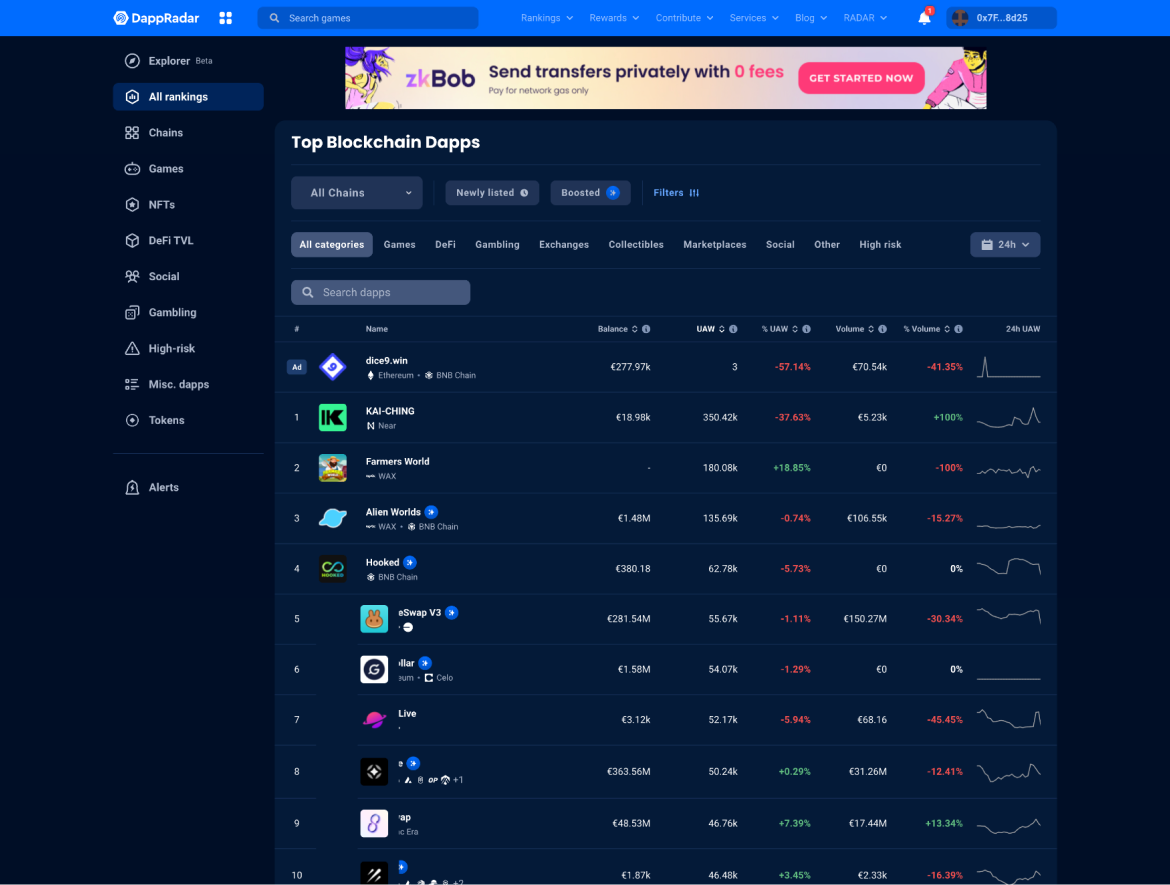Open the All Chains dropdown
This screenshot has height=885, width=1170.
click(357, 193)
